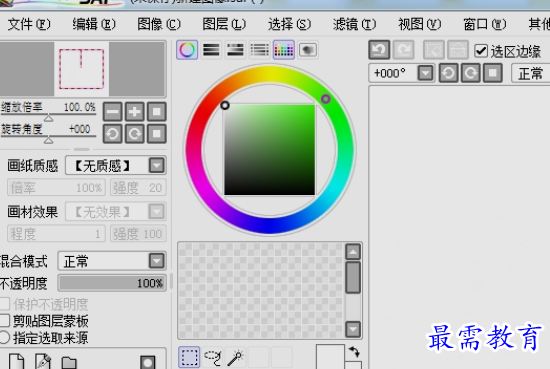550x369 pixels.
Task: Toggle the 选区边缘 checkbox
Action: pyautogui.click(x=481, y=51)
